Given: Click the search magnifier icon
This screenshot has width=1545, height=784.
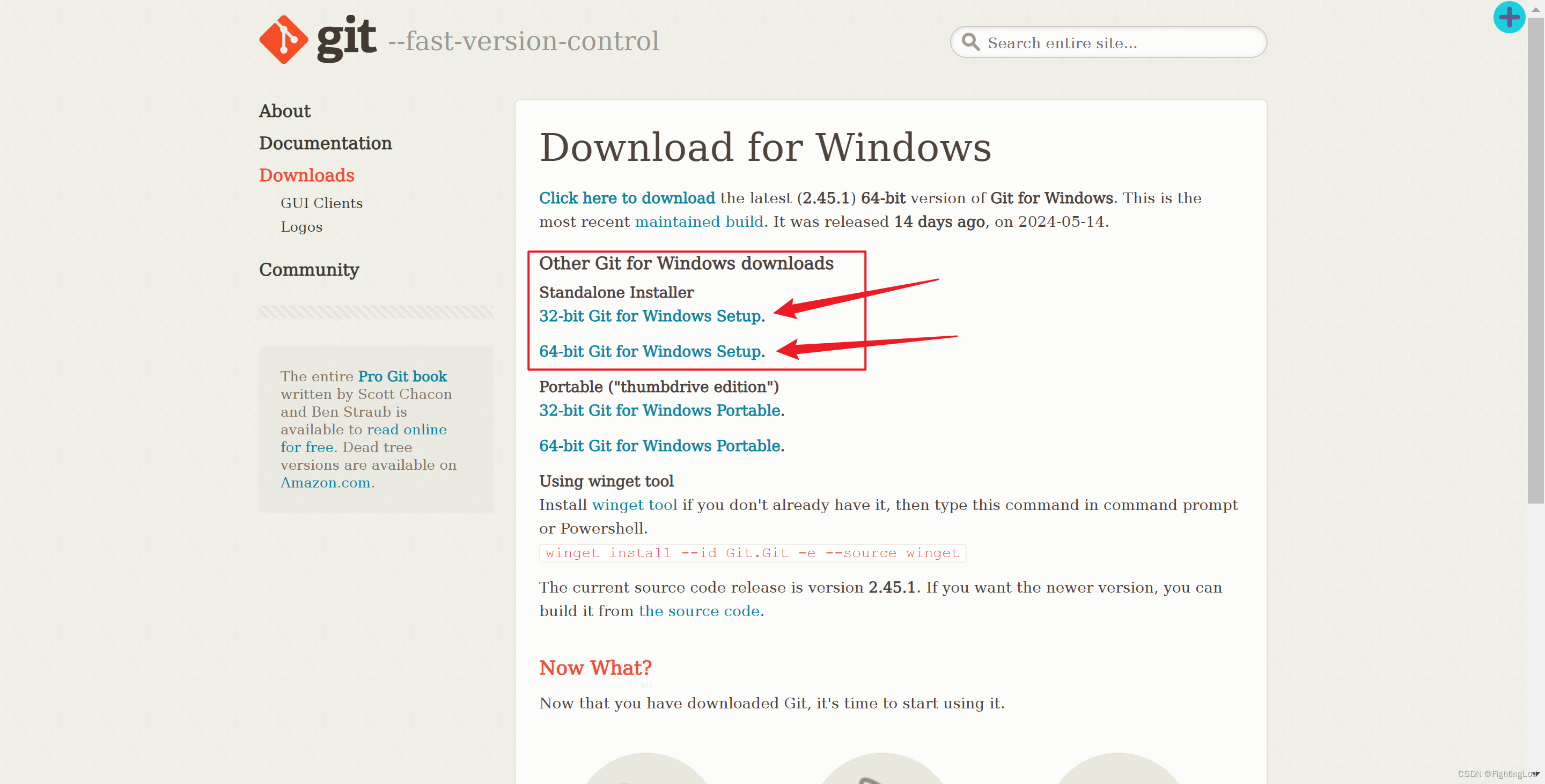Looking at the screenshot, I should pos(970,42).
